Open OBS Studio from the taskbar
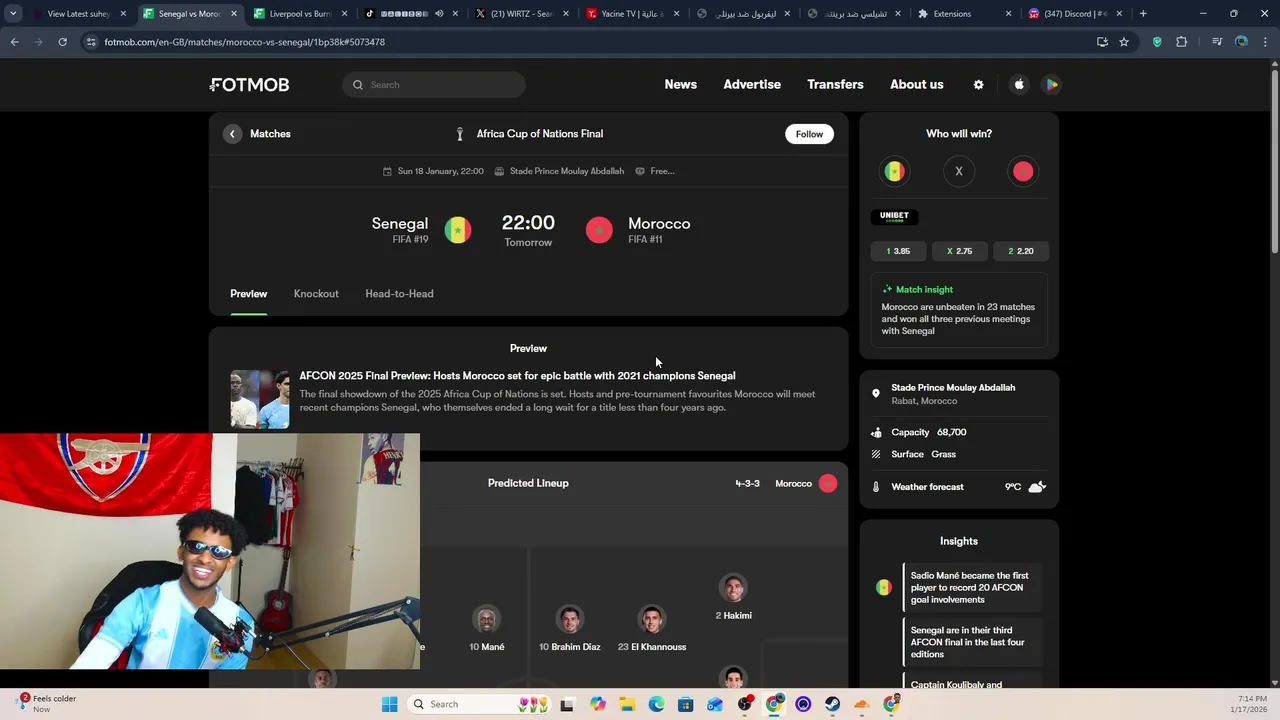This screenshot has width=1280, height=720. click(x=744, y=704)
